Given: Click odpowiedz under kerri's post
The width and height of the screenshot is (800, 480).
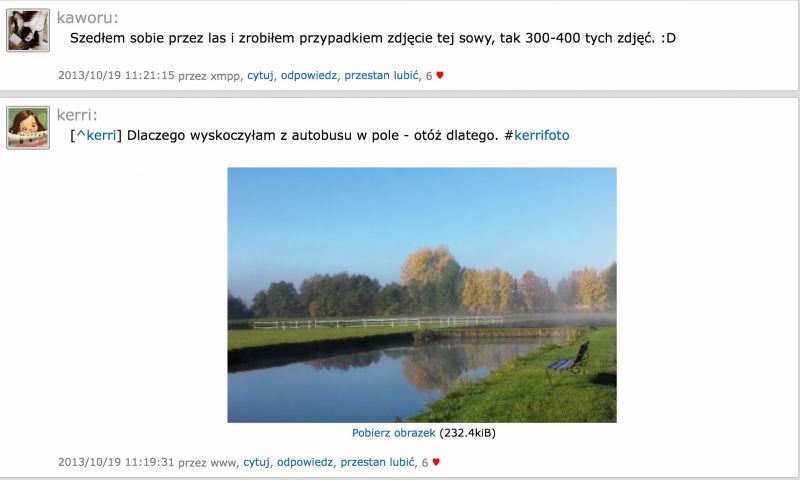Looking at the screenshot, I should click(305, 462).
